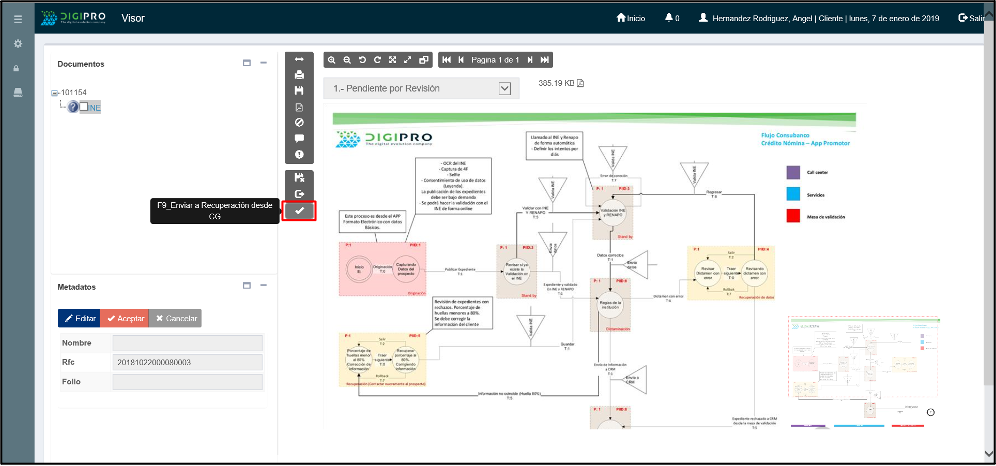996x466 pixels.
Task: Click the zoom out magnifier icon
Action: [346, 60]
